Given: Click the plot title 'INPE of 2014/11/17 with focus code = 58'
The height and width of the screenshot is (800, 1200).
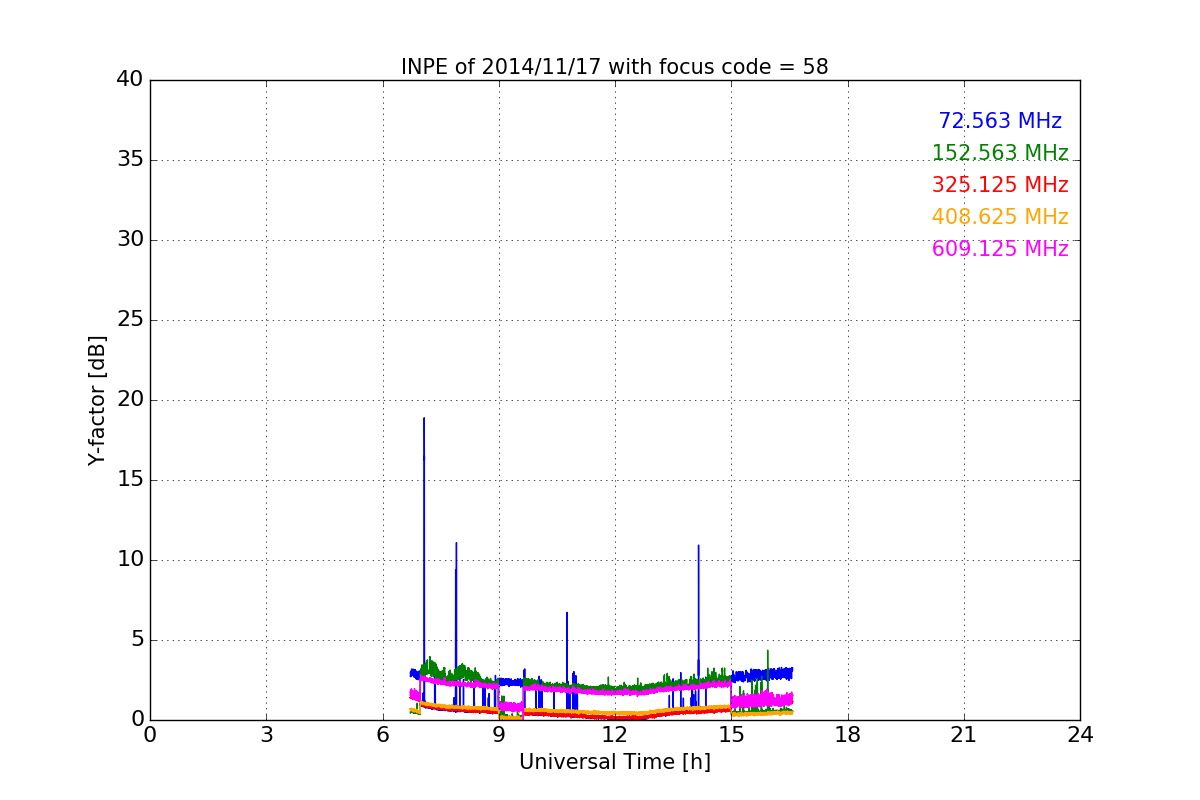Looking at the screenshot, I should tap(614, 67).
